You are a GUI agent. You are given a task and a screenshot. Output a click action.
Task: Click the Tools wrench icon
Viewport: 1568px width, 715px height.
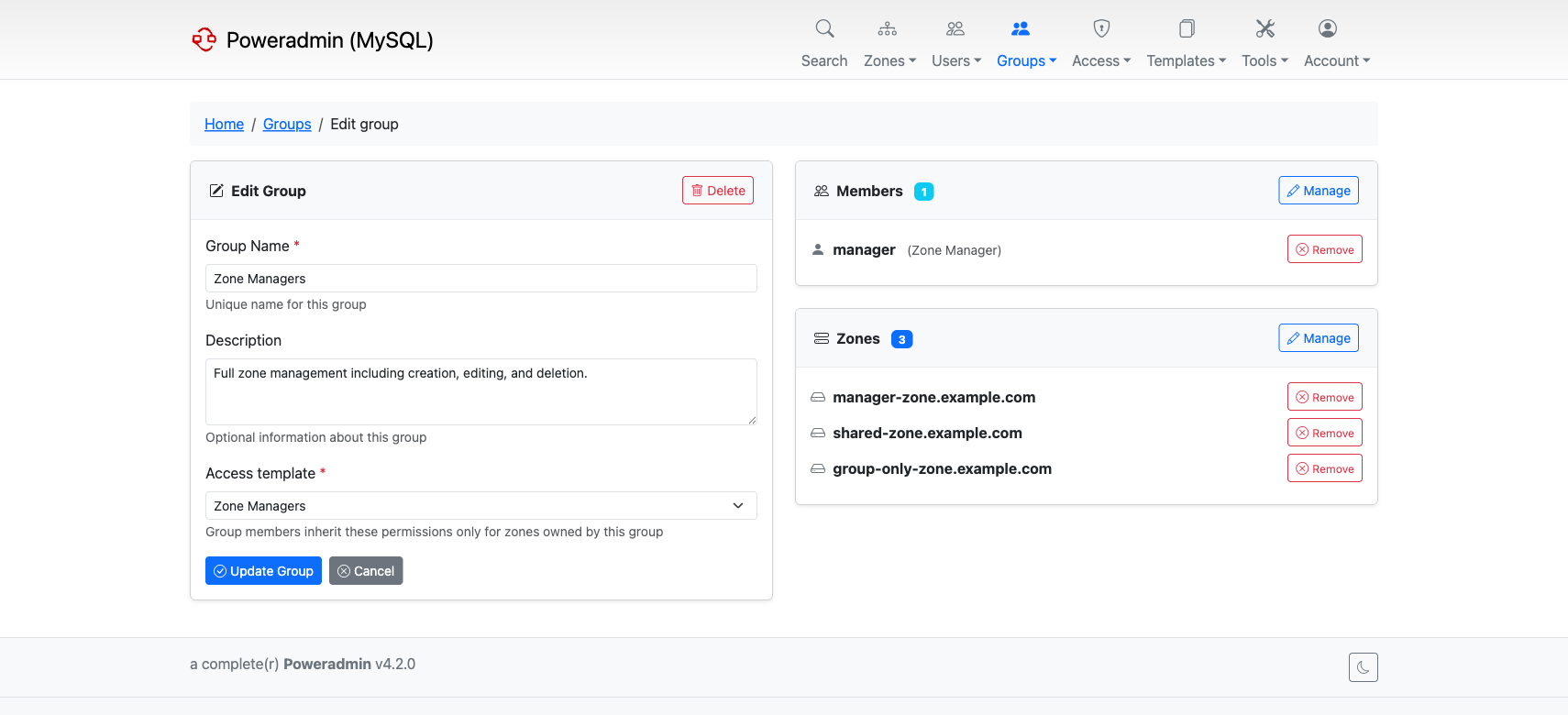(x=1264, y=29)
